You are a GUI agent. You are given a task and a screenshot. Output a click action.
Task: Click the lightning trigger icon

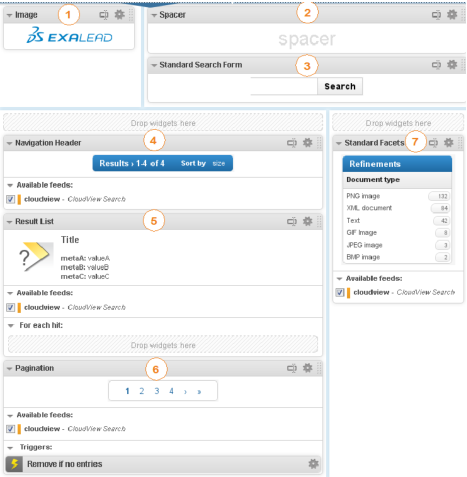tap(14, 464)
